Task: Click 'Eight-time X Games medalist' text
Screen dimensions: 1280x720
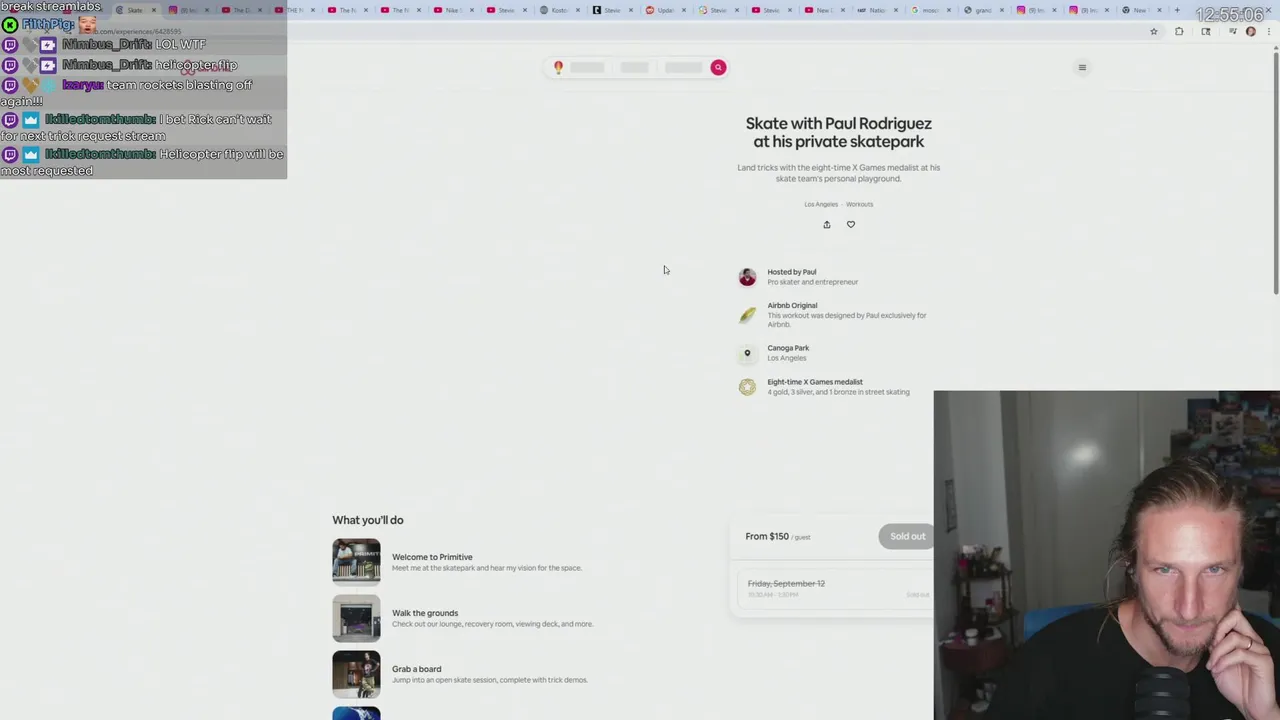Action: click(815, 382)
